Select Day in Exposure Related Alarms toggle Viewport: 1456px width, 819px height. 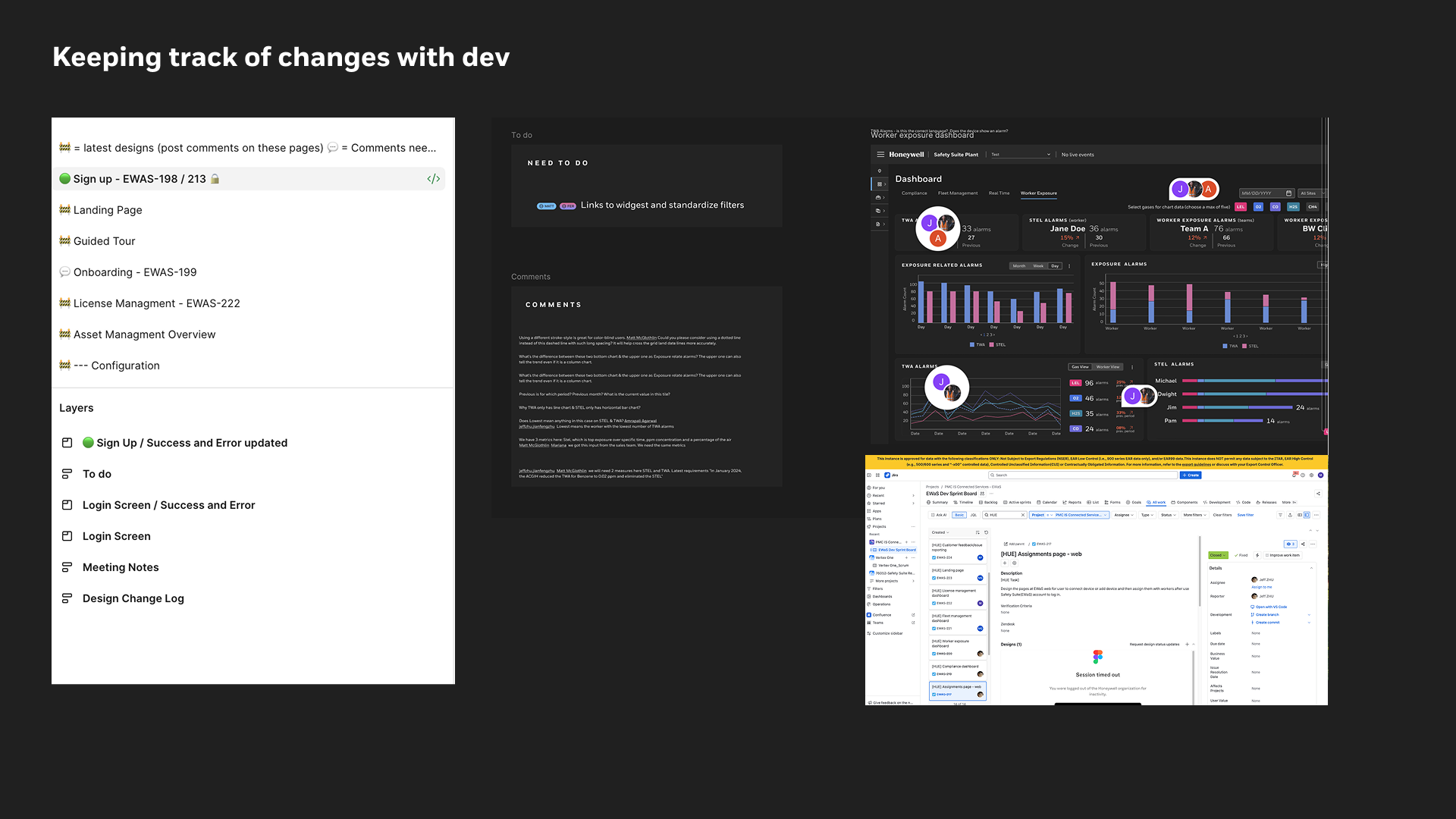(1054, 266)
